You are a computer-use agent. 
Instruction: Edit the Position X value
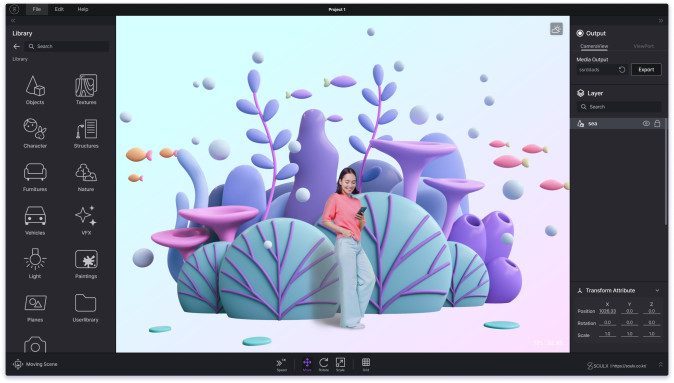coord(607,311)
